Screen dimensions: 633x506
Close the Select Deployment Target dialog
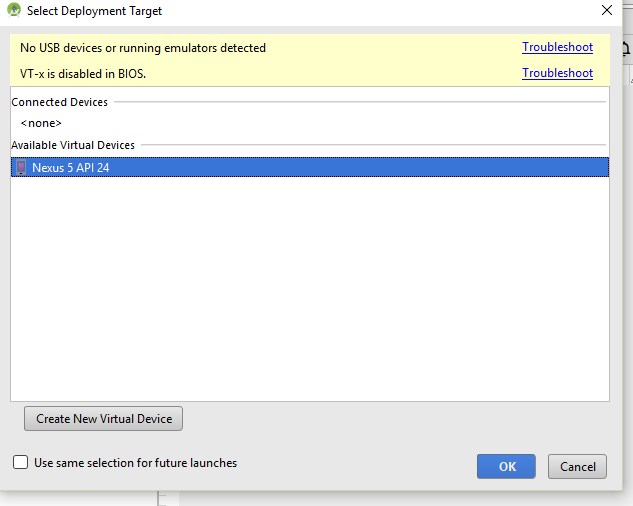pyautogui.click(x=607, y=10)
